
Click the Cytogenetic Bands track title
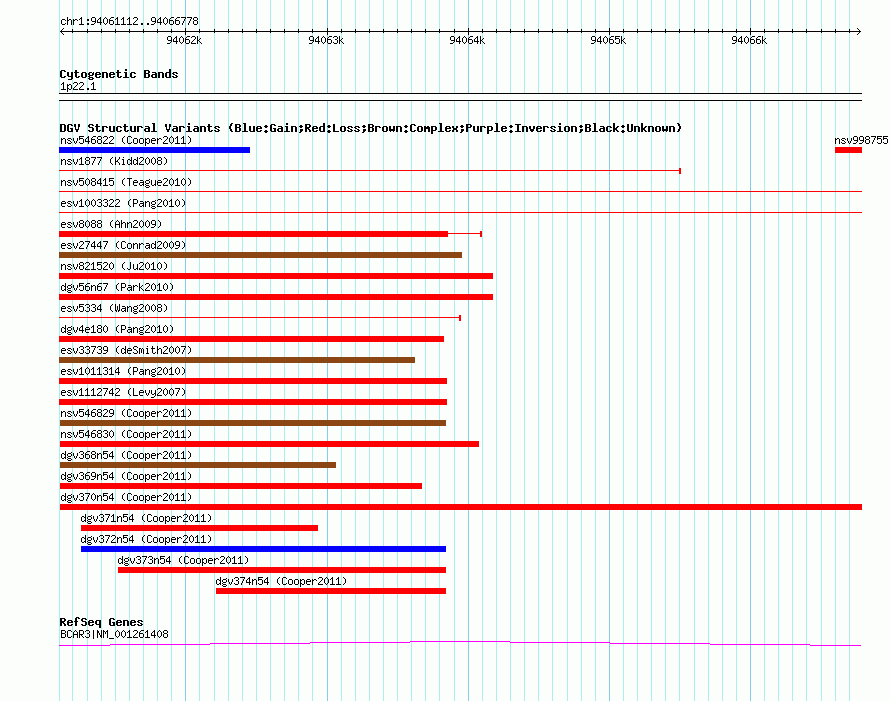[119, 74]
